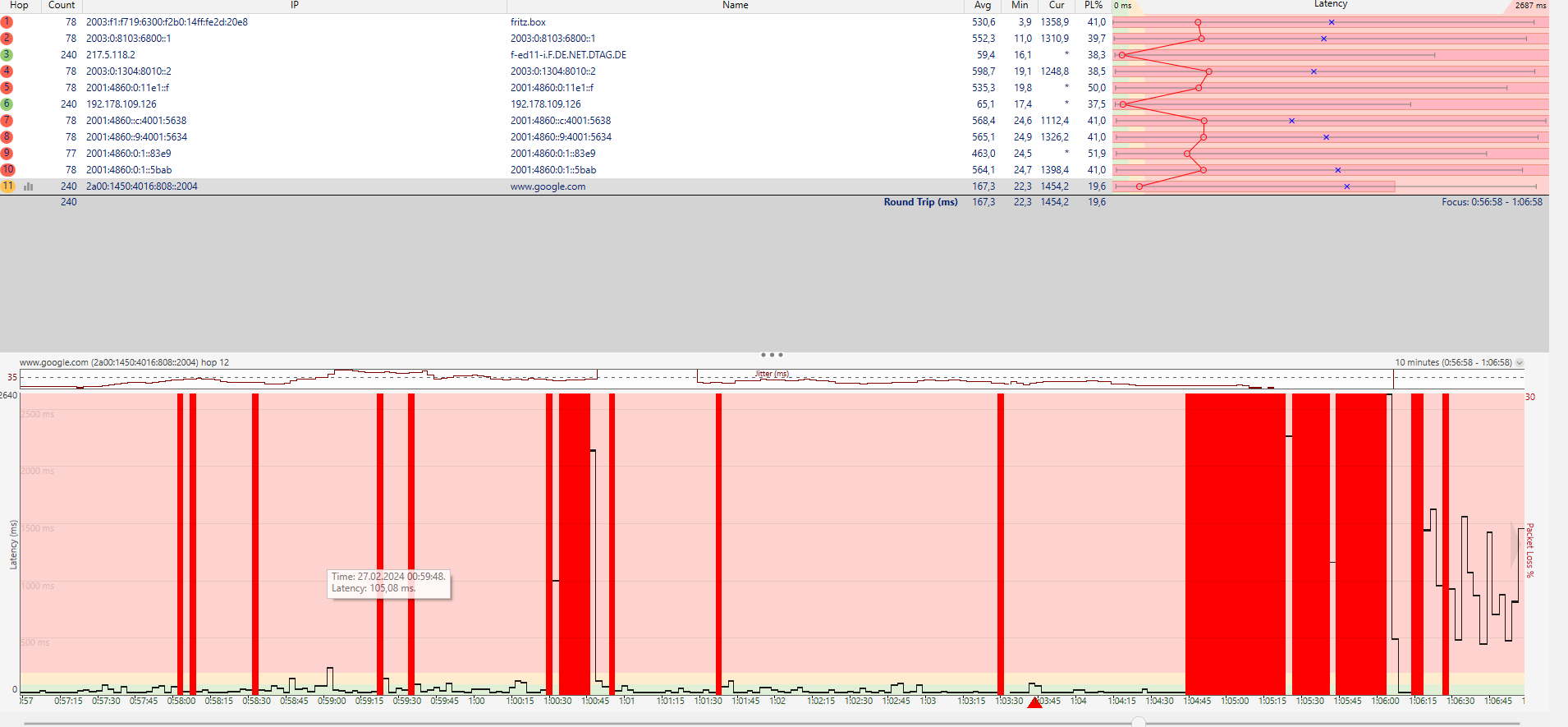Click the red hop 4 circle icon
Screen dimensions: 1568x727
[7, 71]
